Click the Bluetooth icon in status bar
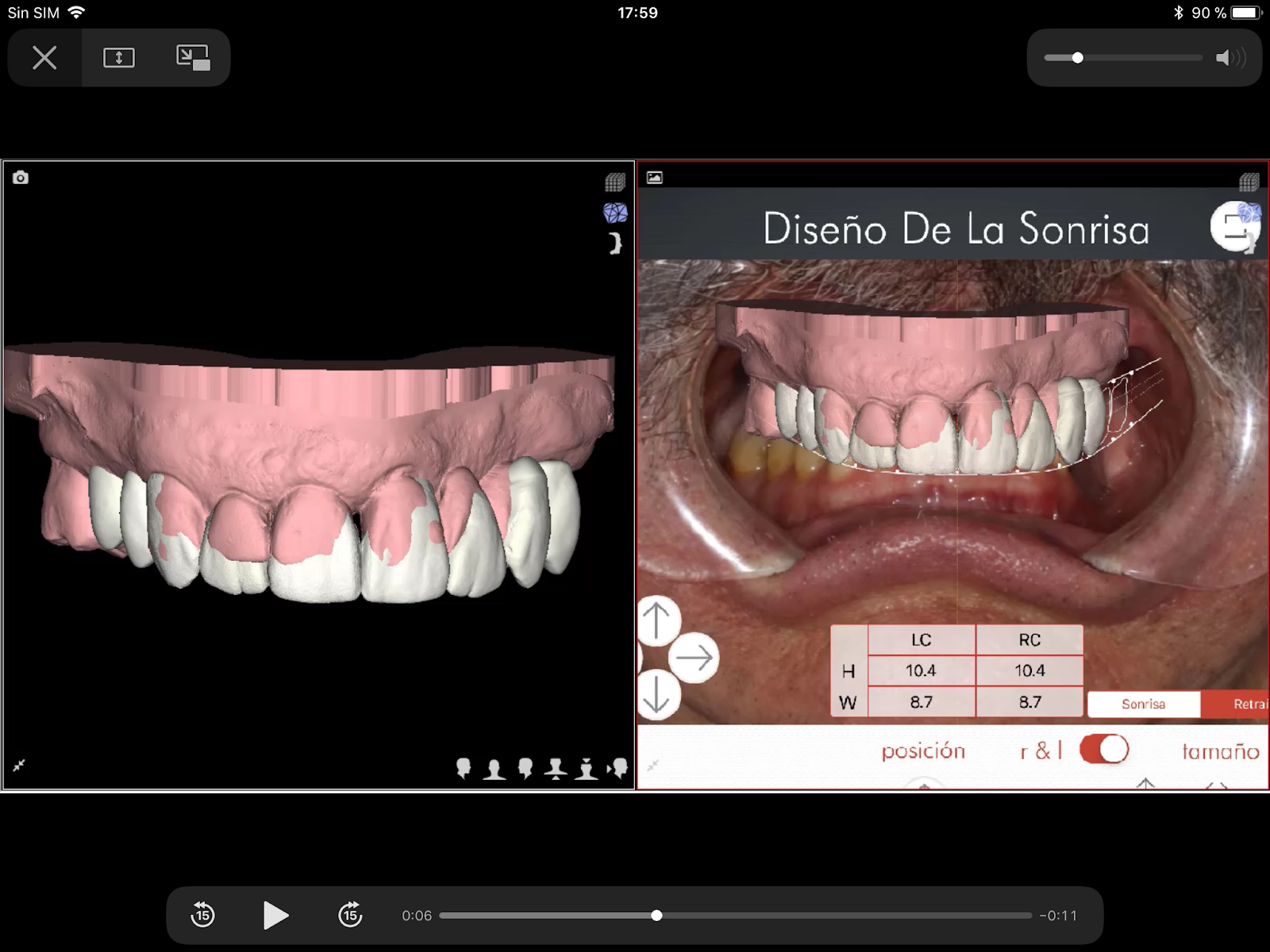This screenshot has width=1270, height=952. (x=1179, y=13)
